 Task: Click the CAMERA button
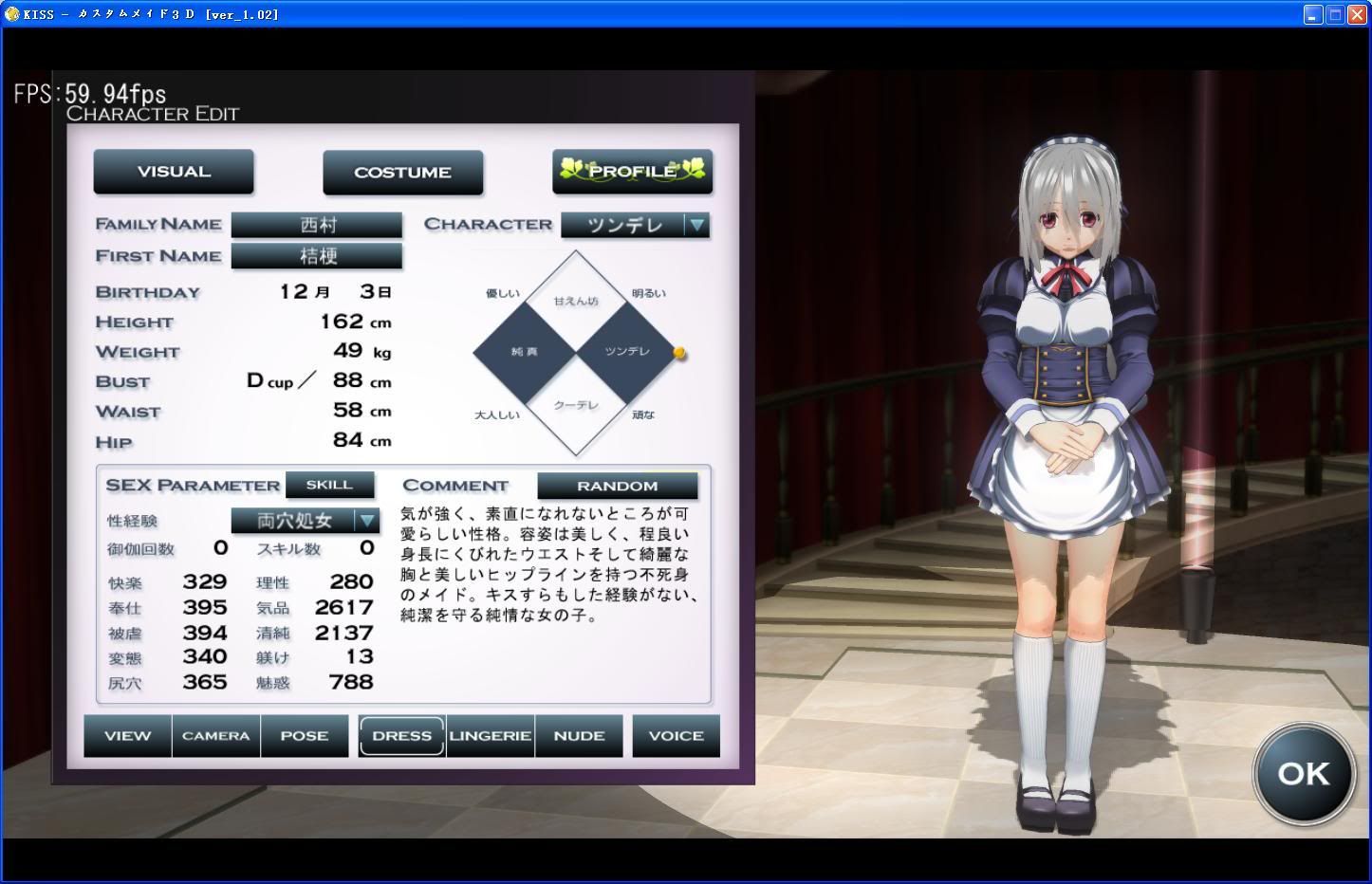pos(216,736)
